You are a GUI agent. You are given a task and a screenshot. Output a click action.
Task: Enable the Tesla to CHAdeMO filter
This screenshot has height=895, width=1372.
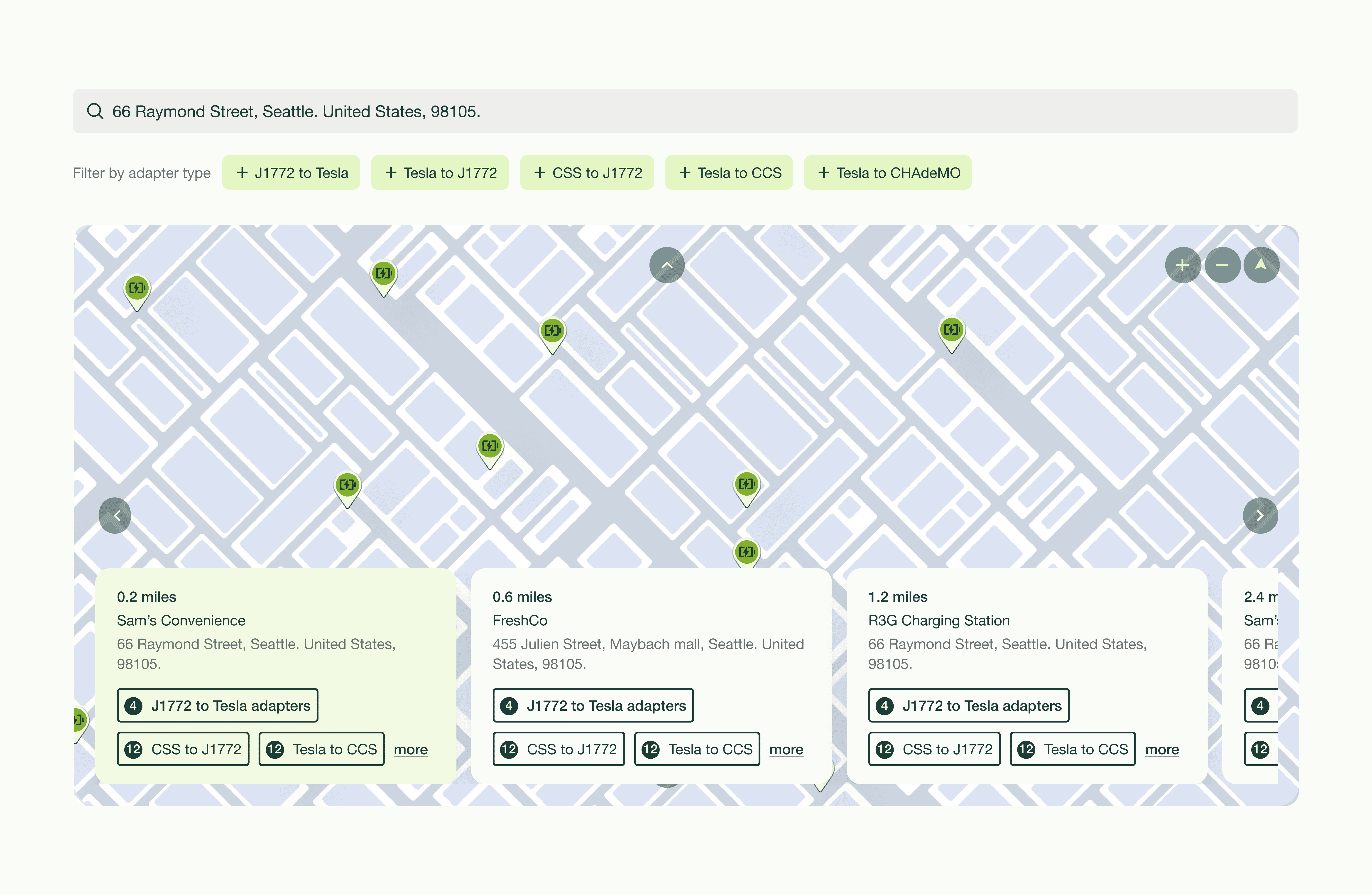(888, 173)
